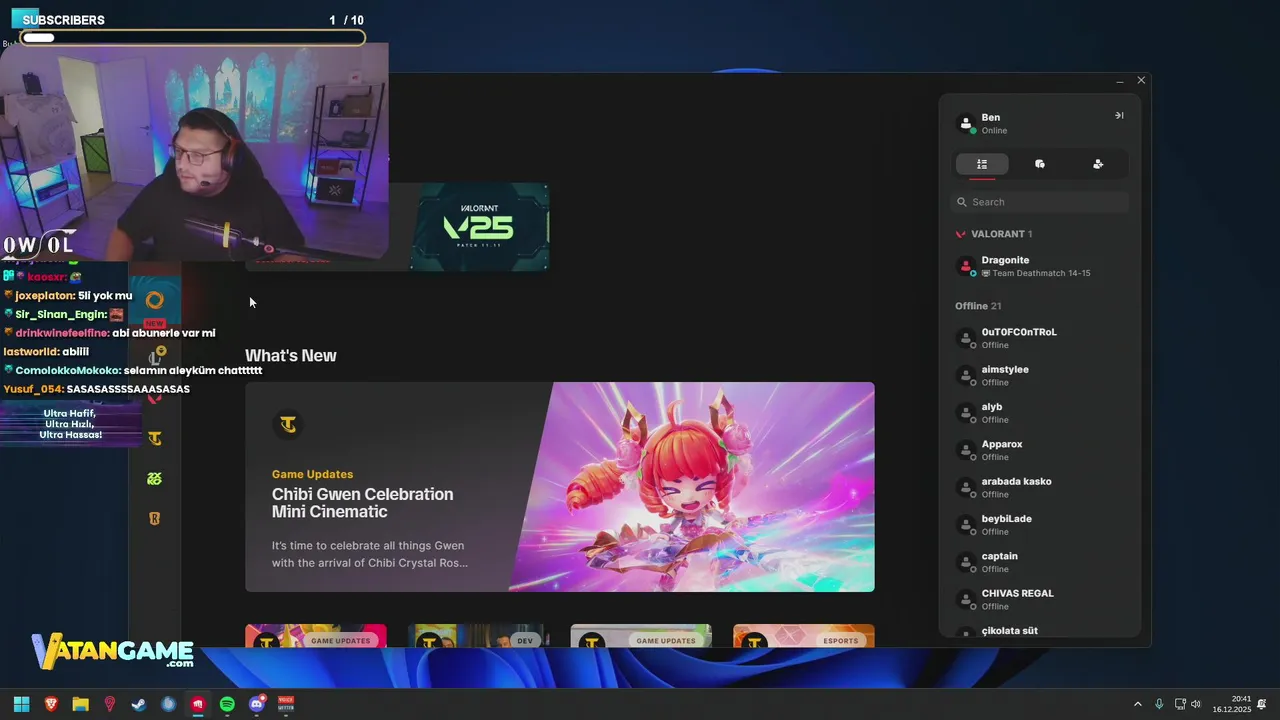Open the Windows Start menu
This screenshot has width=1280, height=720.
pos(21,704)
